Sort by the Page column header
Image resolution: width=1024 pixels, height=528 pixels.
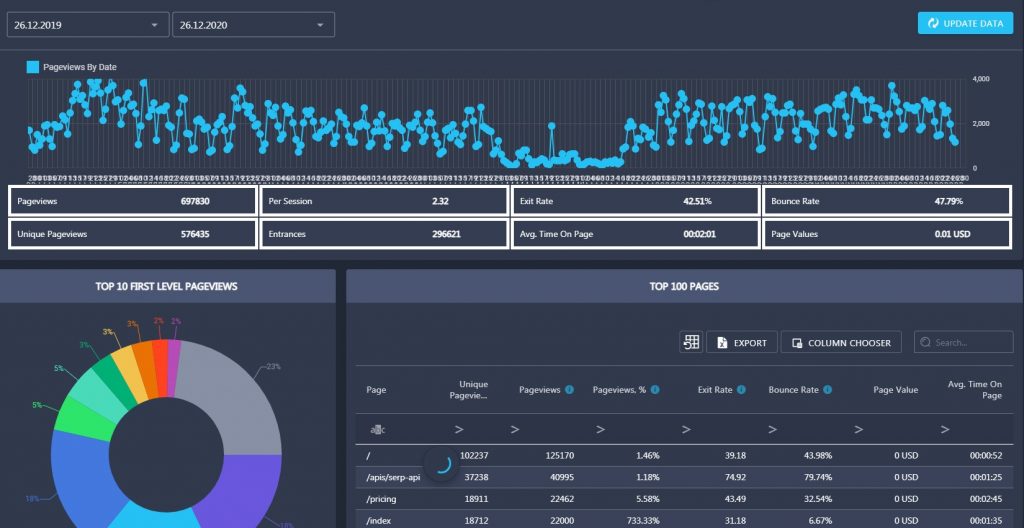point(376,389)
